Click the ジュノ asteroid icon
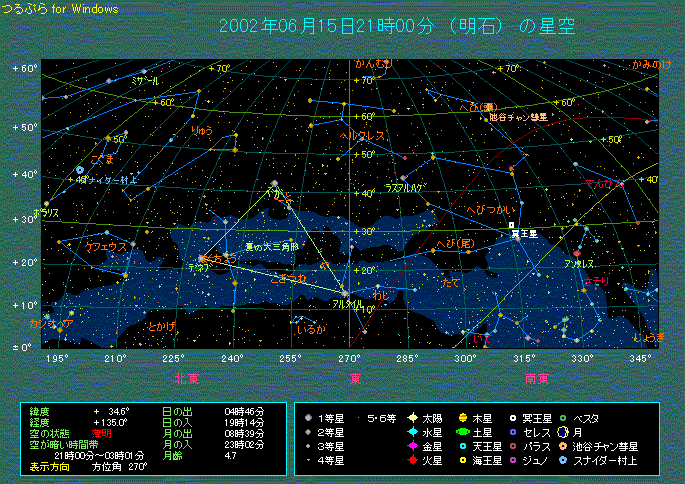 [x=513, y=460]
